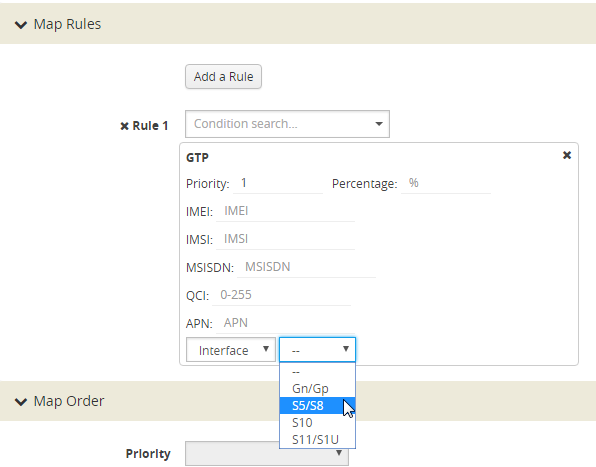Click the Add a Rule button
Viewport: 596px width, 467px height.
(224, 77)
